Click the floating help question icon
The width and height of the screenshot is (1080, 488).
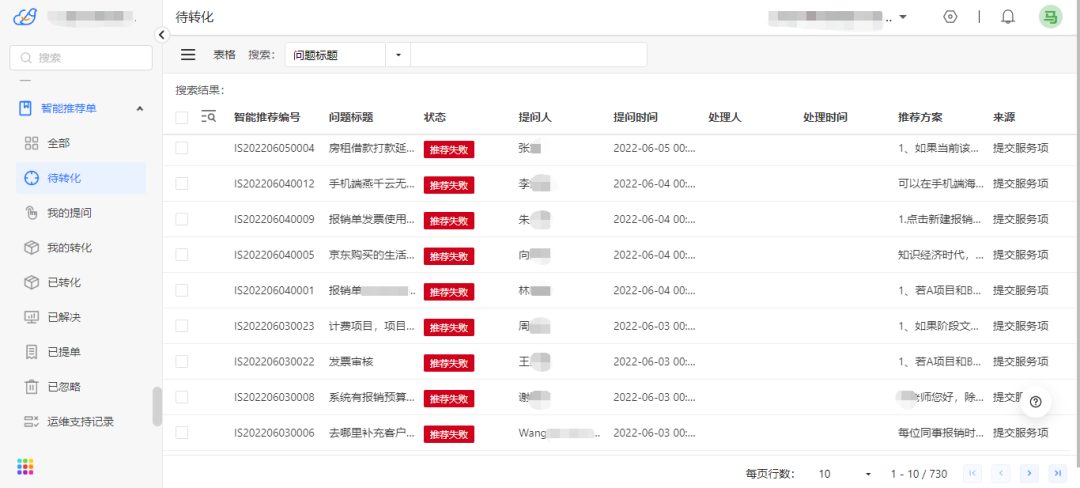pos(1036,402)
